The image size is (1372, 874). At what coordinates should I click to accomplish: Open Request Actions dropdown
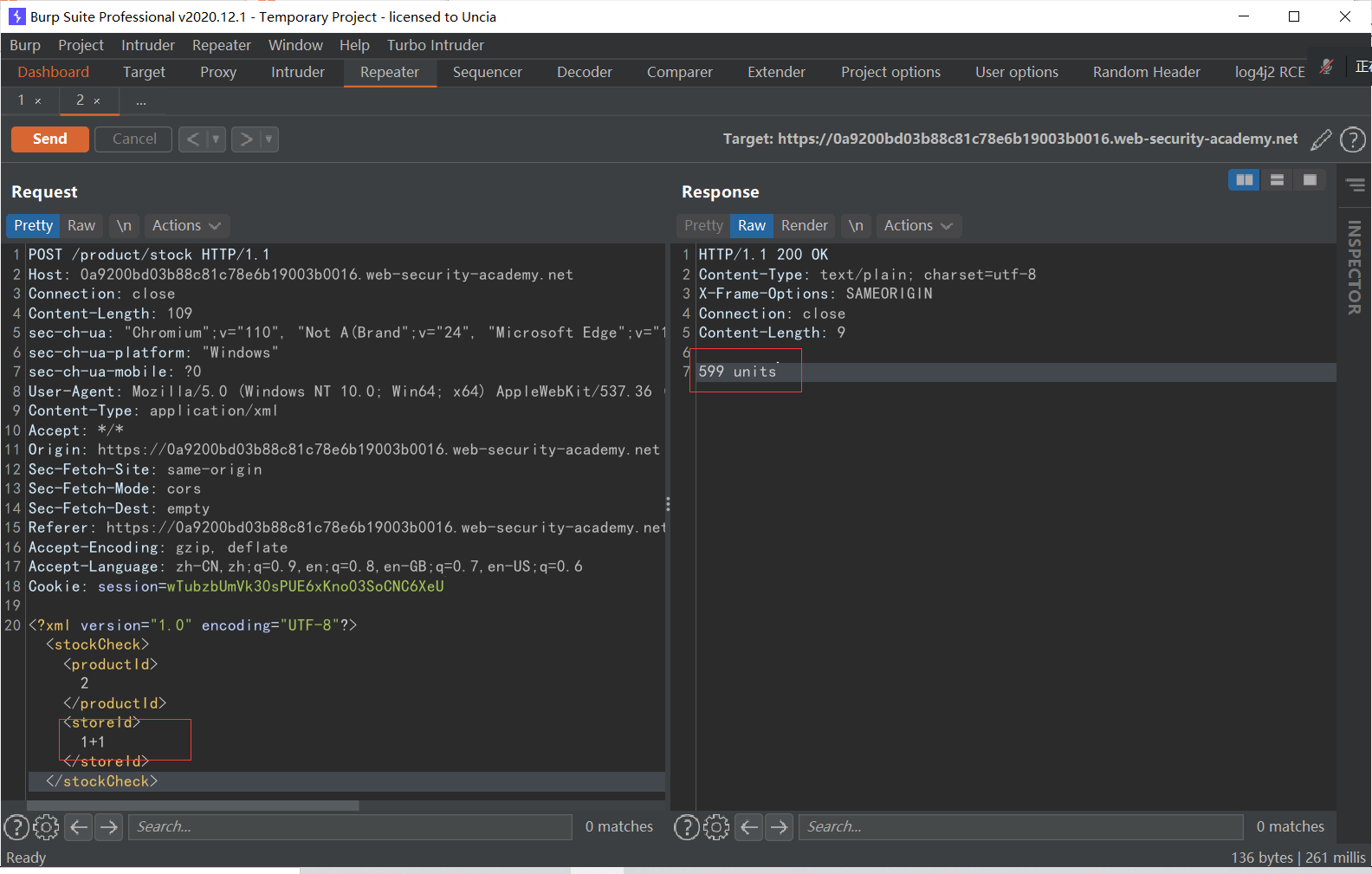[186, 225]
